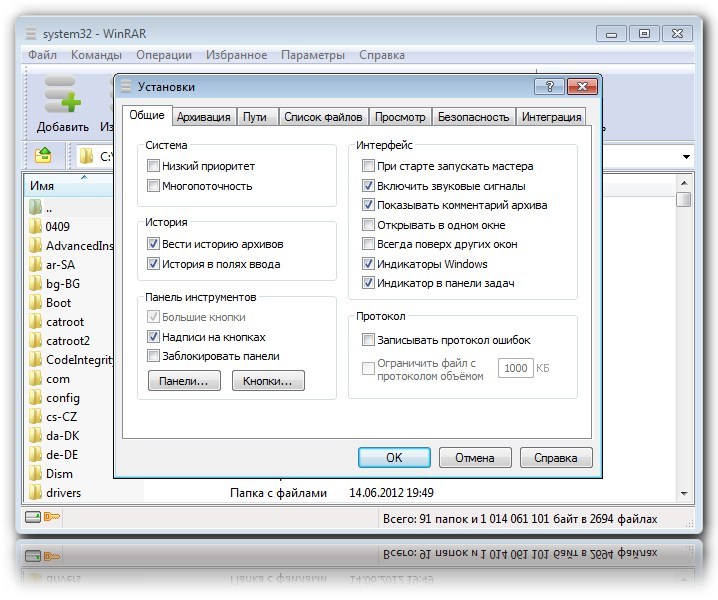Click the file list scrollbar up arrow
718x600 pixels.
point(684,183)
